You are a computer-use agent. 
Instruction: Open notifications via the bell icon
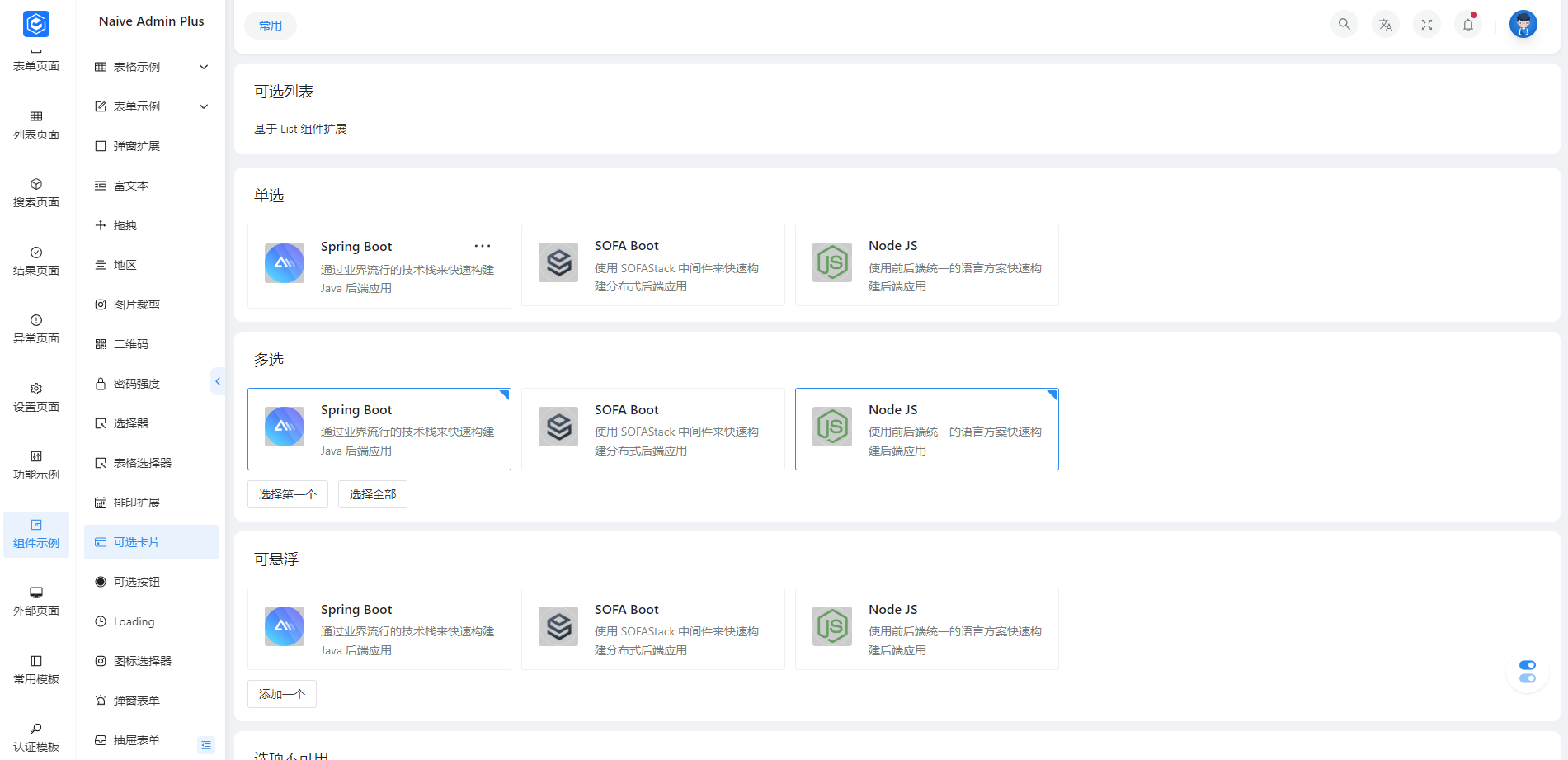click(x=1467, y=24)
